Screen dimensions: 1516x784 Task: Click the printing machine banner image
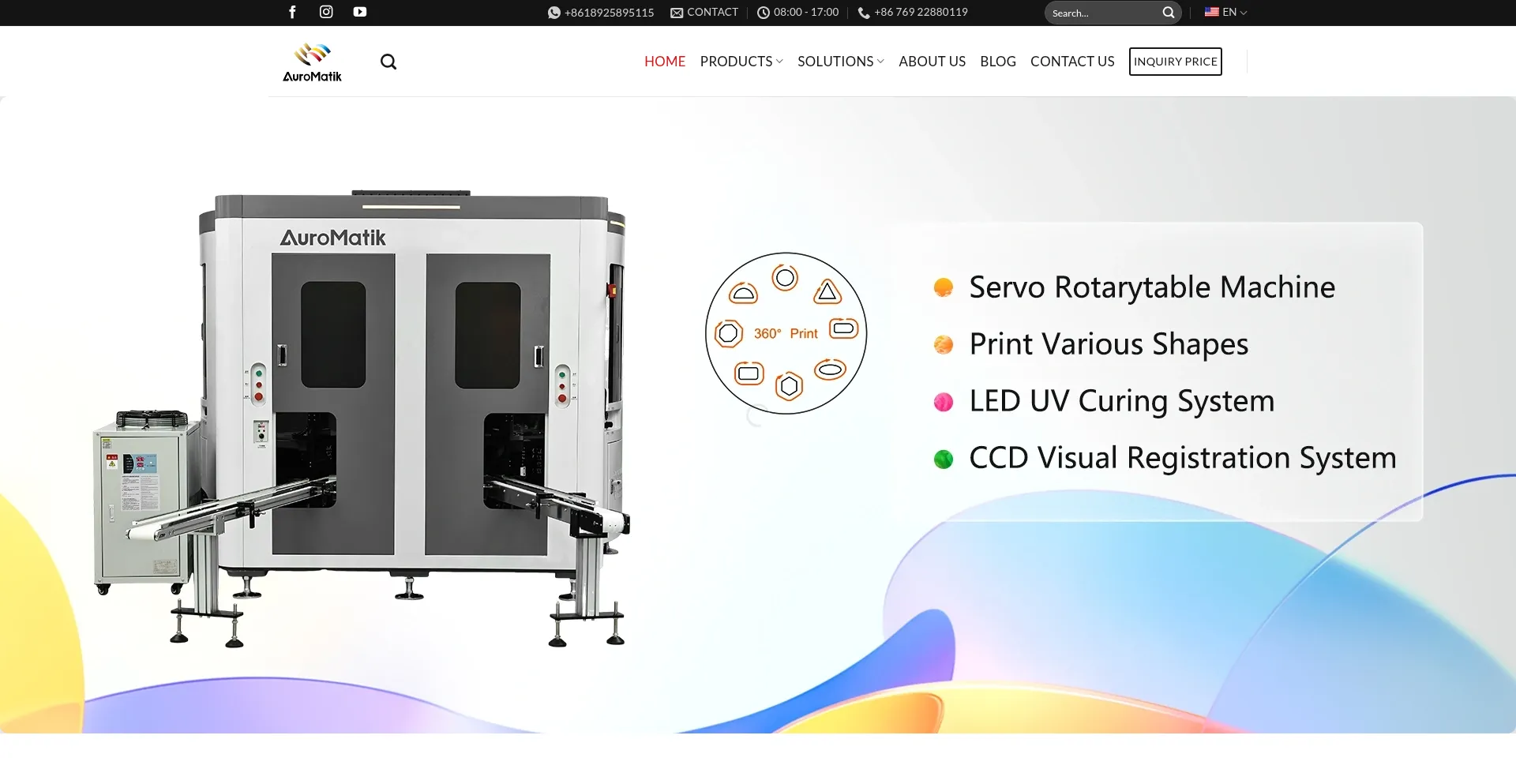pyautogui.click(x=363, y=418)
